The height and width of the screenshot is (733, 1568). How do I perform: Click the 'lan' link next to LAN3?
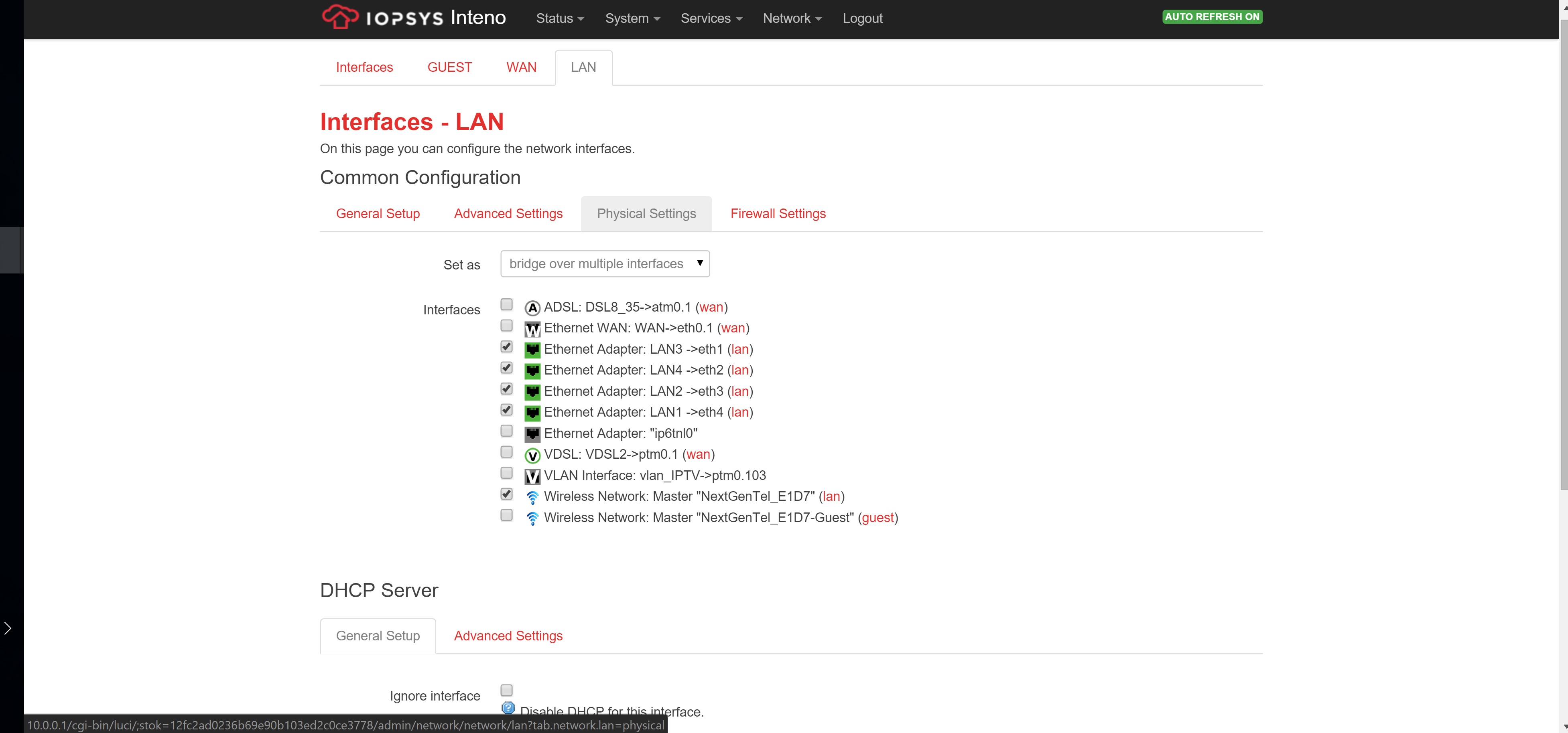739,349
